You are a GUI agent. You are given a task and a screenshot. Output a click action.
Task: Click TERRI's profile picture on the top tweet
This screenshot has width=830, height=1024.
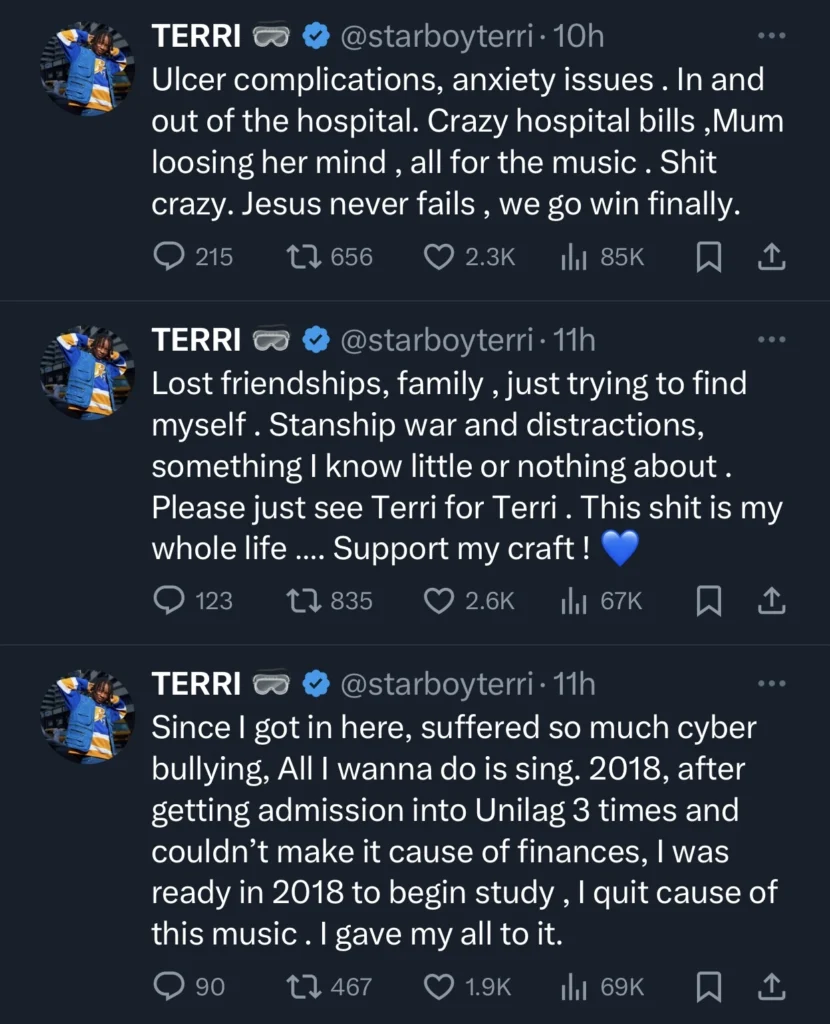coord(87,70)
